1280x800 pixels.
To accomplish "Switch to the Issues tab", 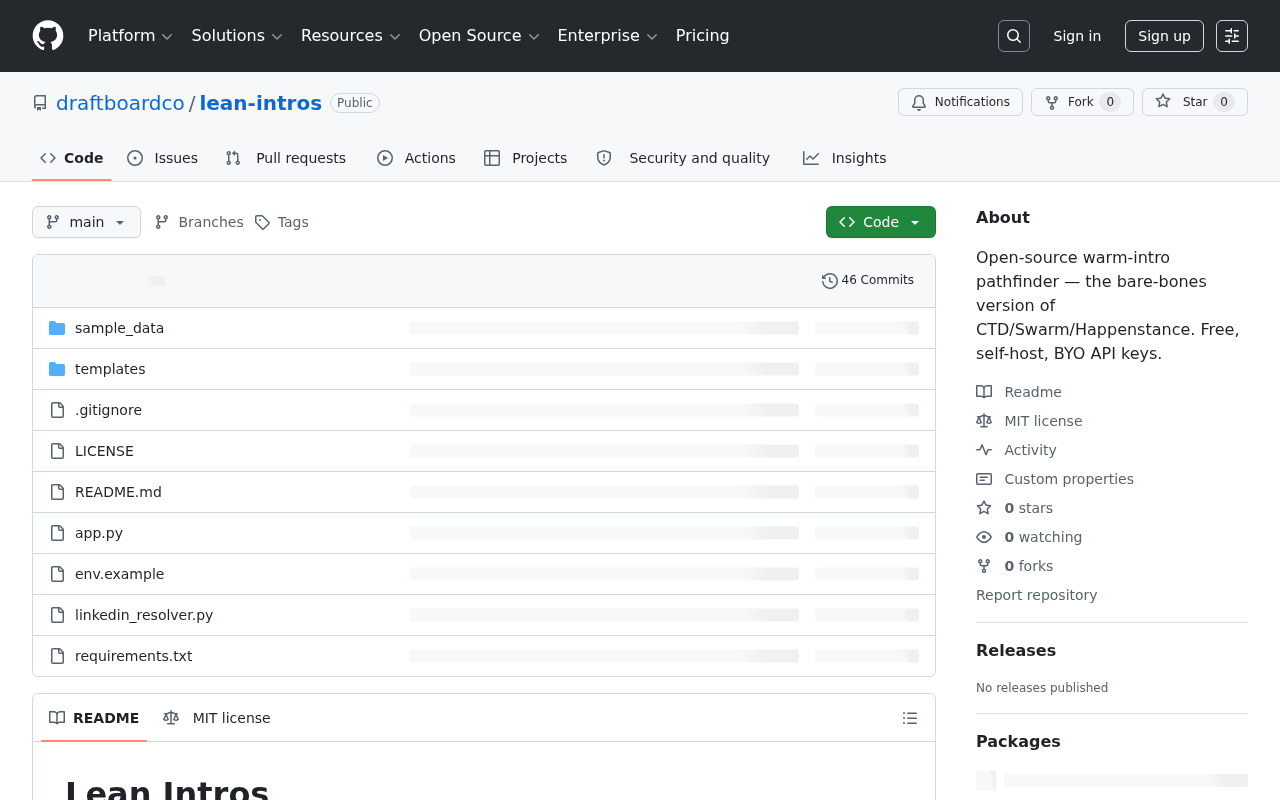I will pyautogui.click(x=163, y=158).
